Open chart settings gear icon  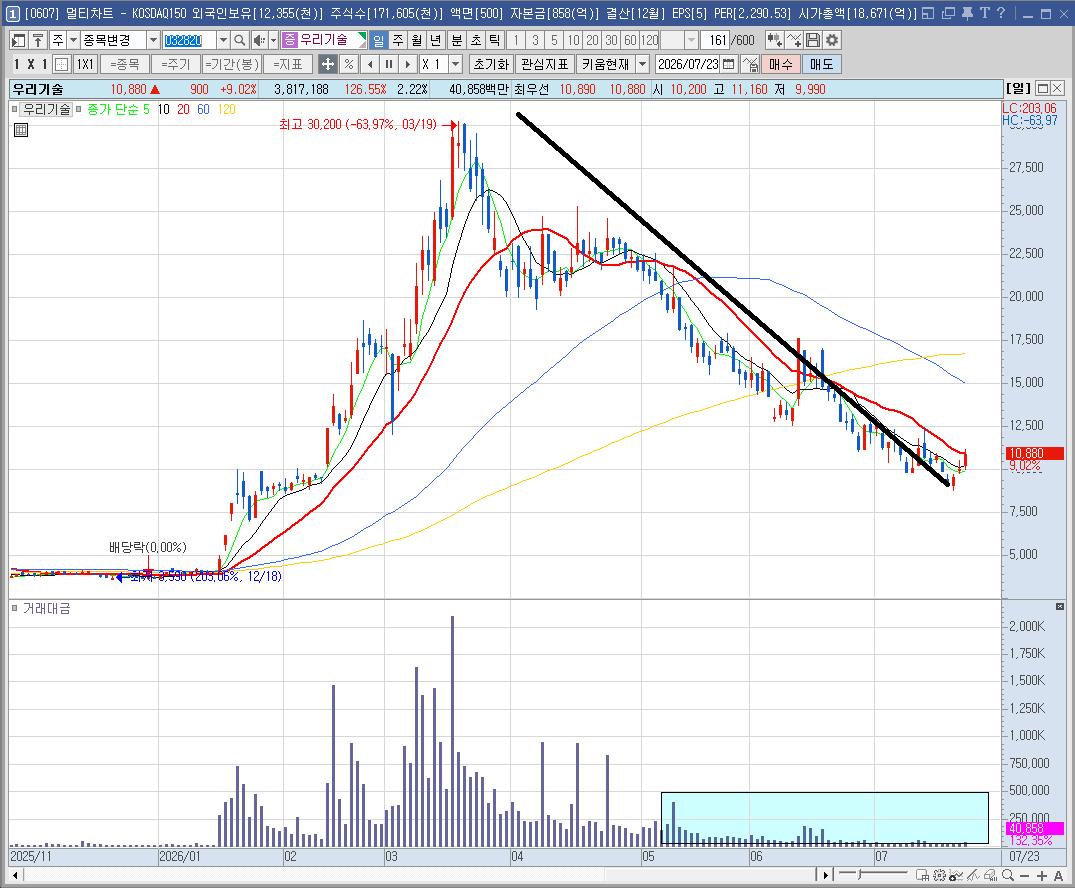[832, 40]
